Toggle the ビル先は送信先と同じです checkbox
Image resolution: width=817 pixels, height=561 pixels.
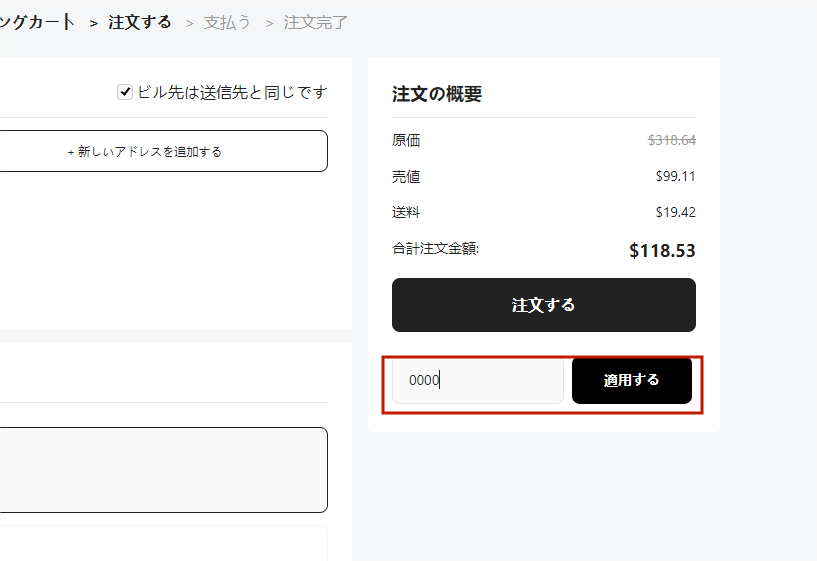point(125,92)
